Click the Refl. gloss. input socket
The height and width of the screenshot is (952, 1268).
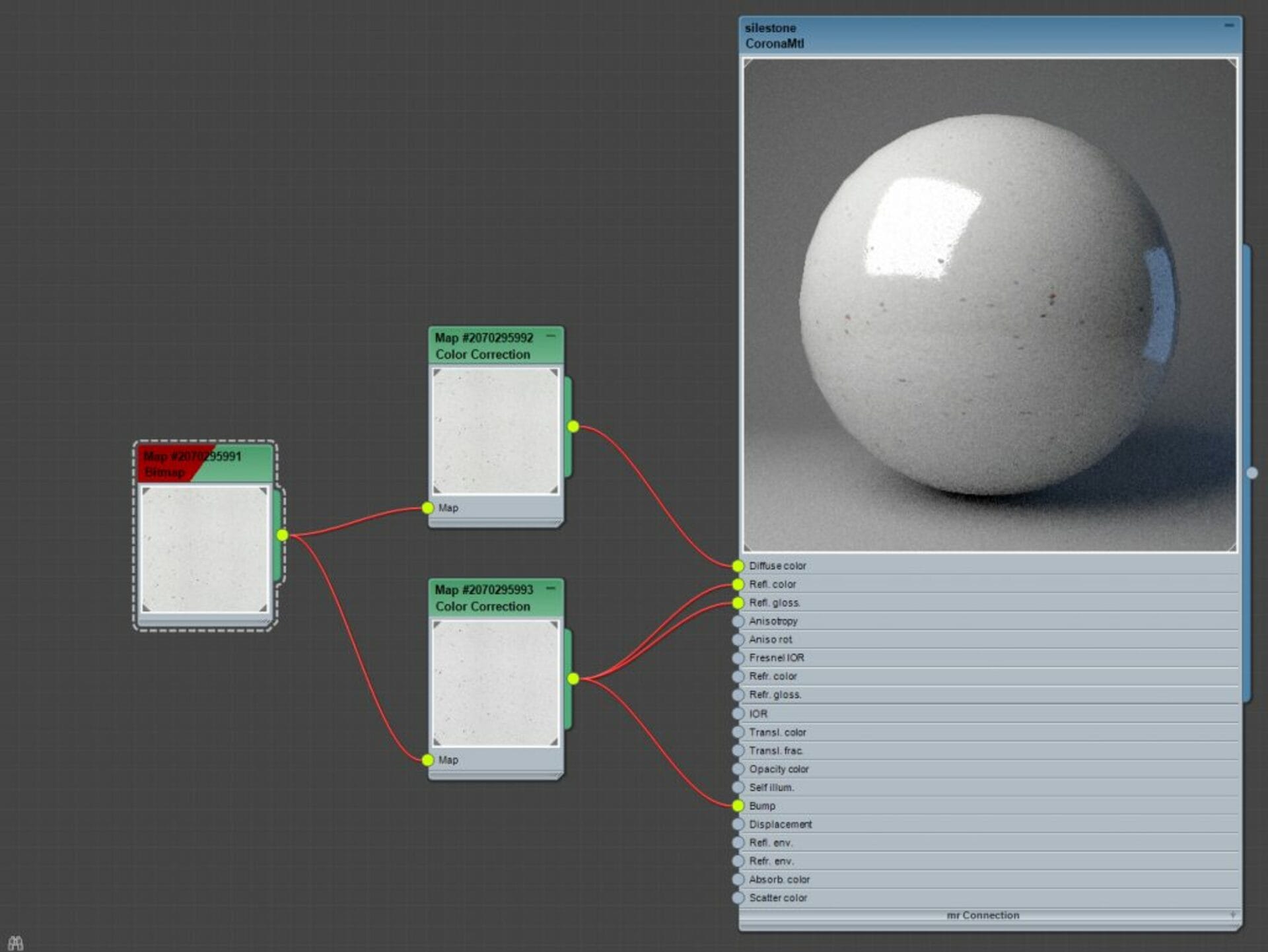pos(738,603)
